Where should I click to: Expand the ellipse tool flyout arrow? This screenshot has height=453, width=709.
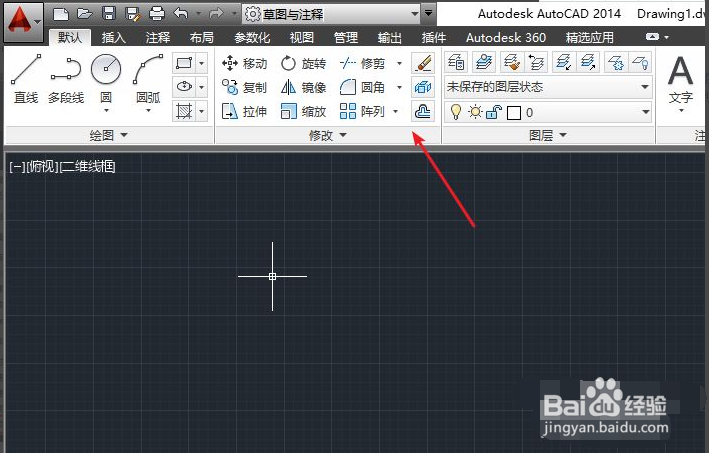pyautogui.click(x=202, y=86)
